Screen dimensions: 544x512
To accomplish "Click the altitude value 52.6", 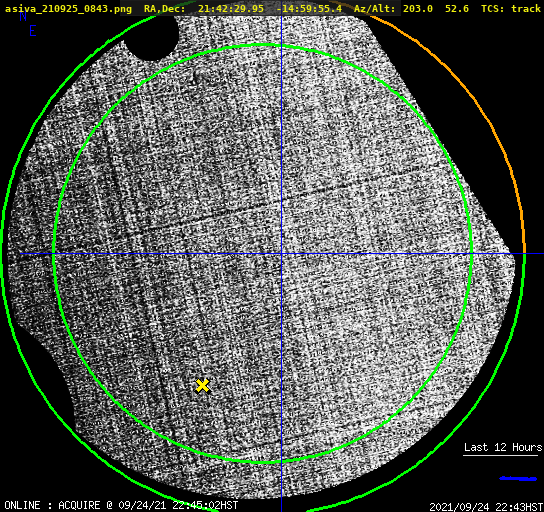I will coord(457,9).
